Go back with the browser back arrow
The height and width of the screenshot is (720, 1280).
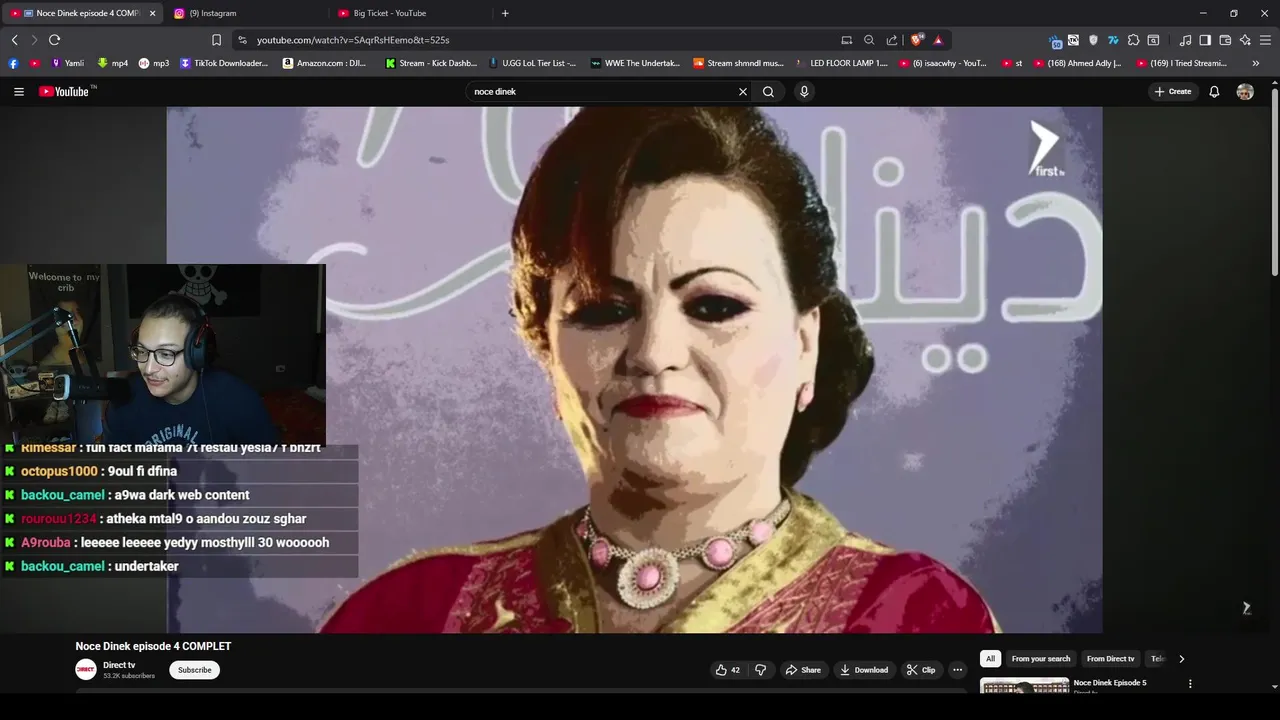click(14, 40)
